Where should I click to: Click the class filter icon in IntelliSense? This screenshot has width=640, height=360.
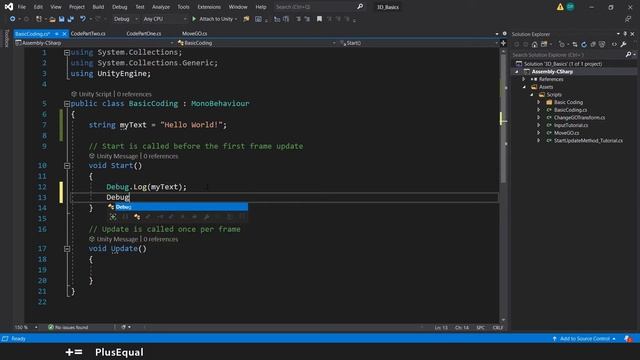click(137, 217)
